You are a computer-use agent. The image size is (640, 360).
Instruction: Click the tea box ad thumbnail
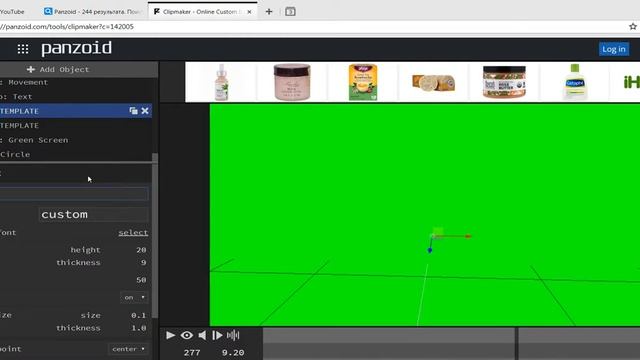tap(363, 82)
